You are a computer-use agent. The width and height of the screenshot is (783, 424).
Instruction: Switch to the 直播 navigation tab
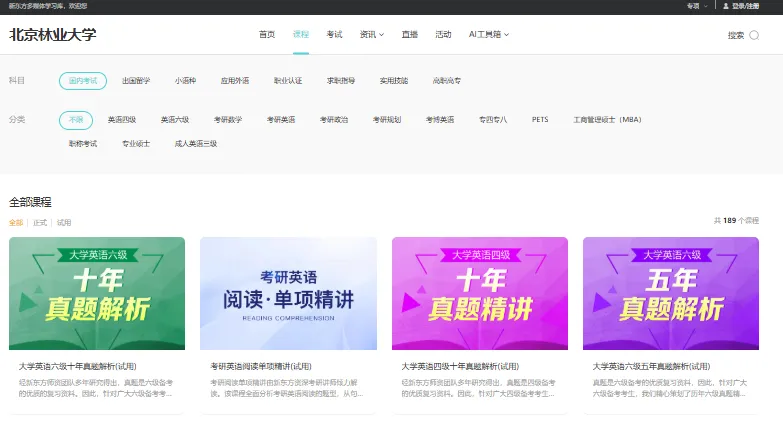point(410,35)
